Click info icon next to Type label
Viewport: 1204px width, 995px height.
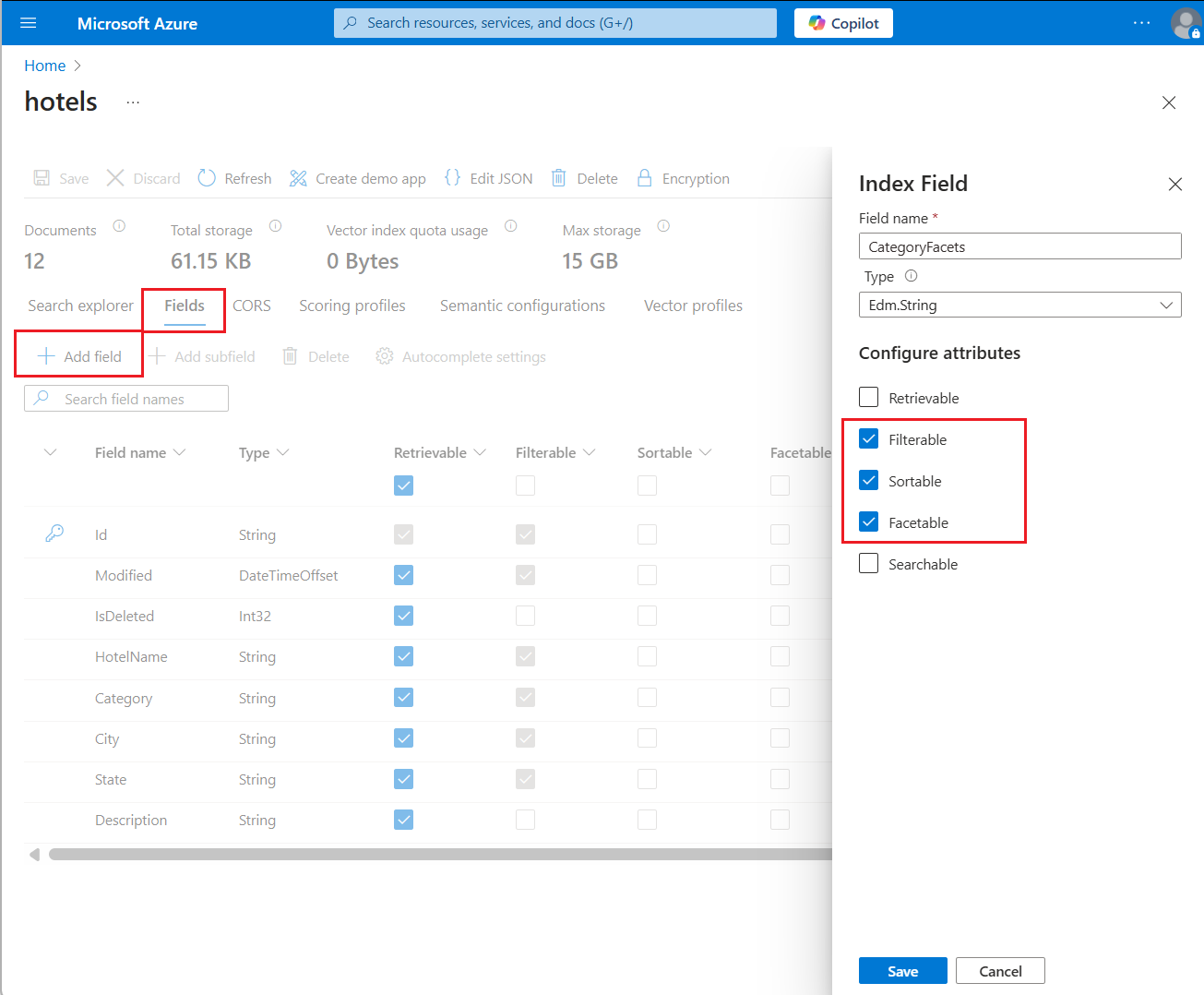coord(911,276)
